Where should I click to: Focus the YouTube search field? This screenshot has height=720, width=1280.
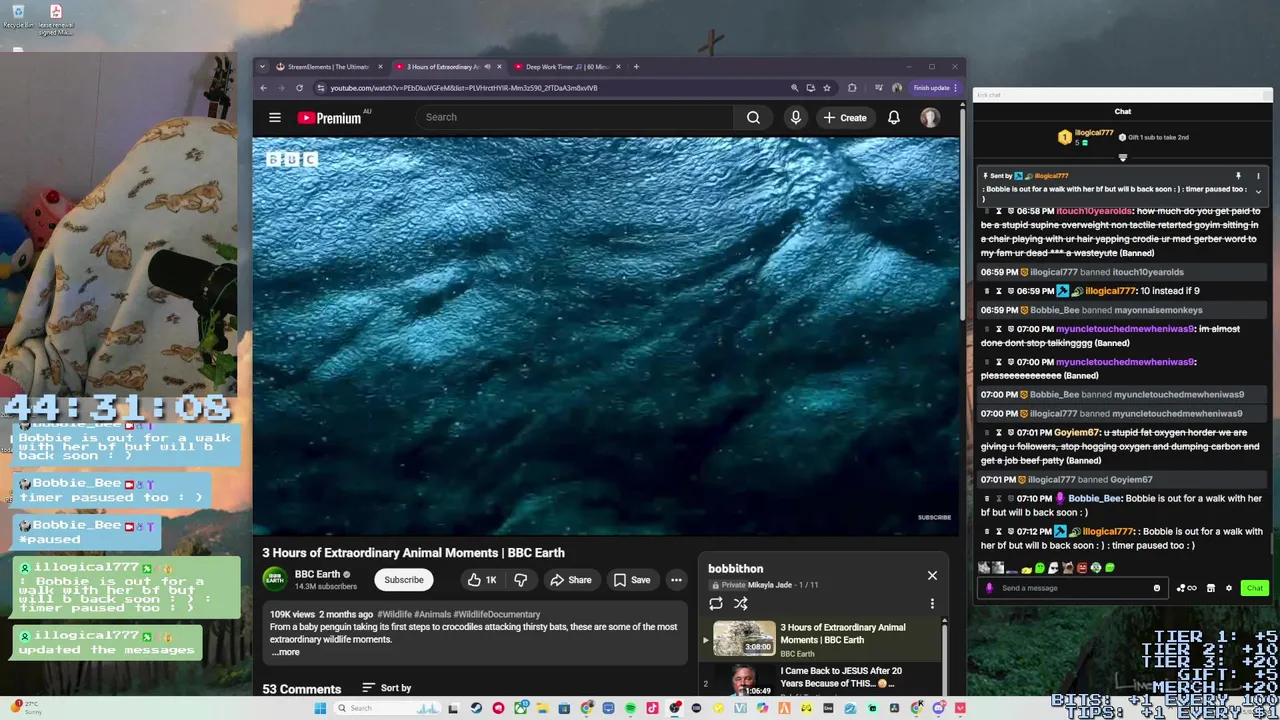click(x=573, y=117)
